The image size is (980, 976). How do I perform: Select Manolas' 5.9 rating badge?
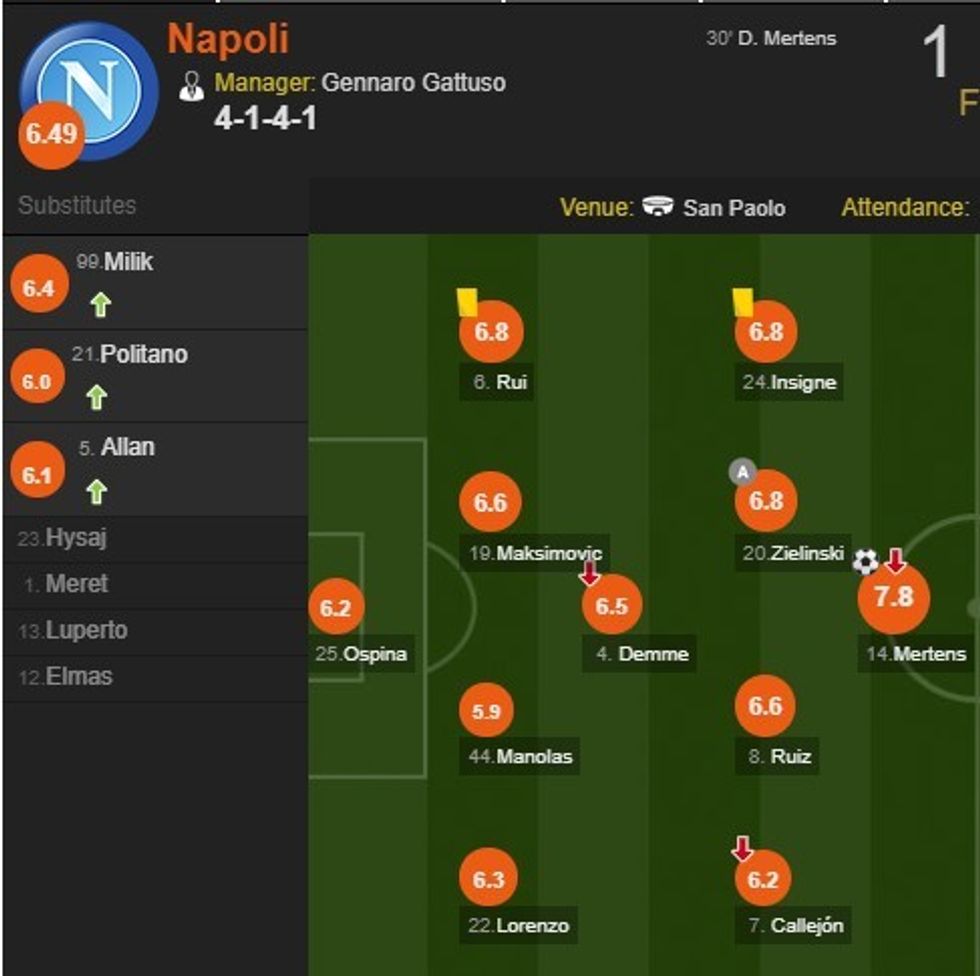[489, 712]
